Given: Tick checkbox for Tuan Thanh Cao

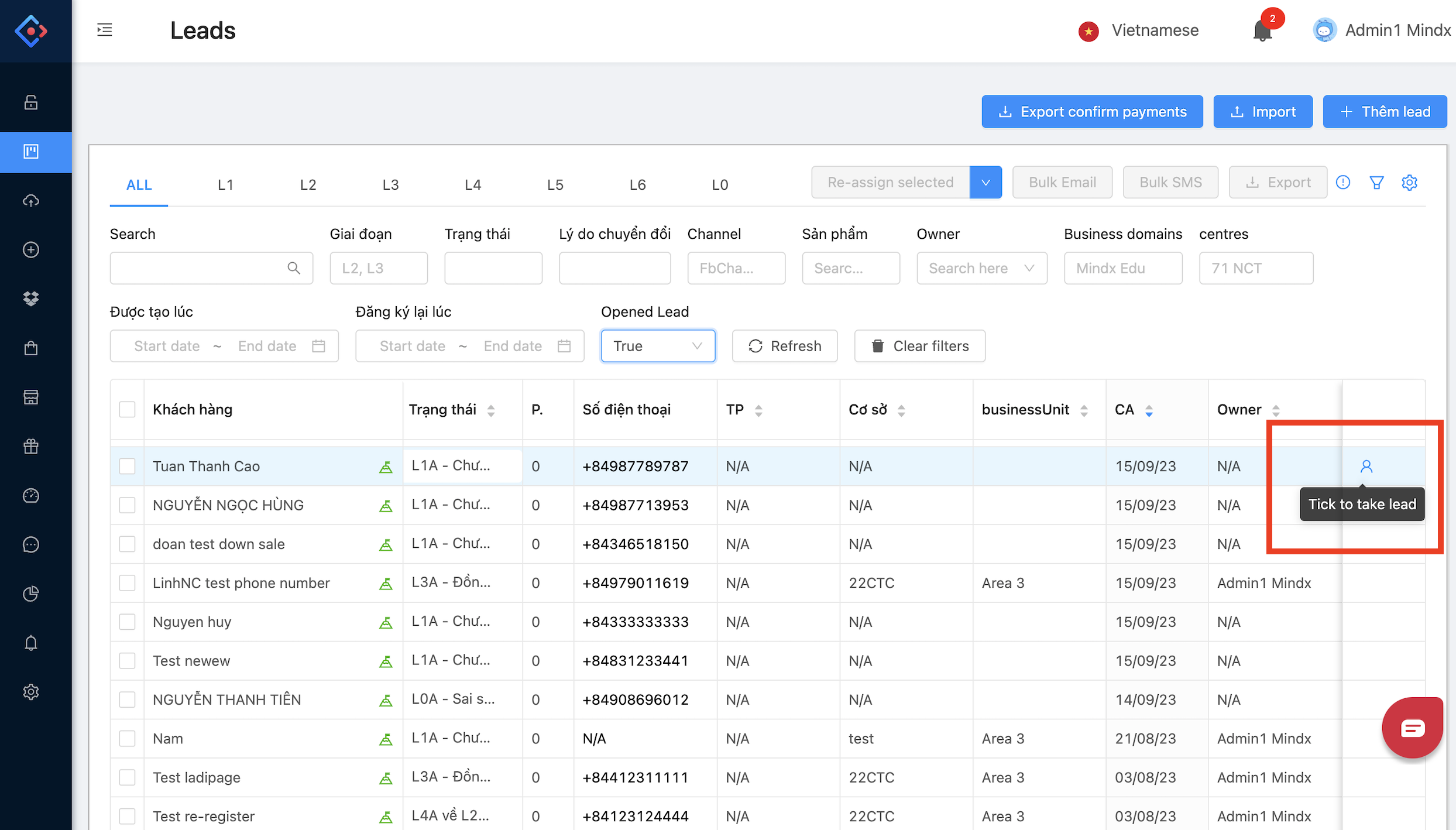Looking at the screenshot, I should (127, 467).
